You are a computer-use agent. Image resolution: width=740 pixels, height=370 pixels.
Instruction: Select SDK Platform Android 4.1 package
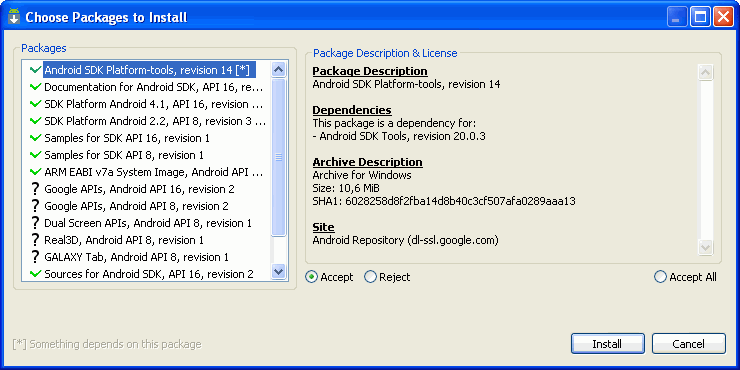[147, 104]
